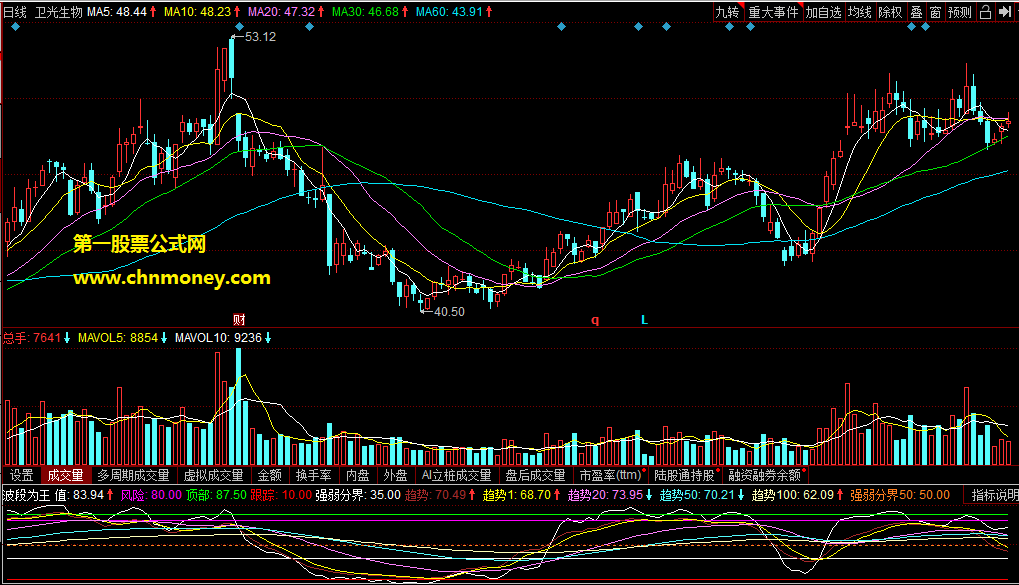The image size is (1019, 585).
Task: Open 除权 ex-rights options
Action: (890, 12)
